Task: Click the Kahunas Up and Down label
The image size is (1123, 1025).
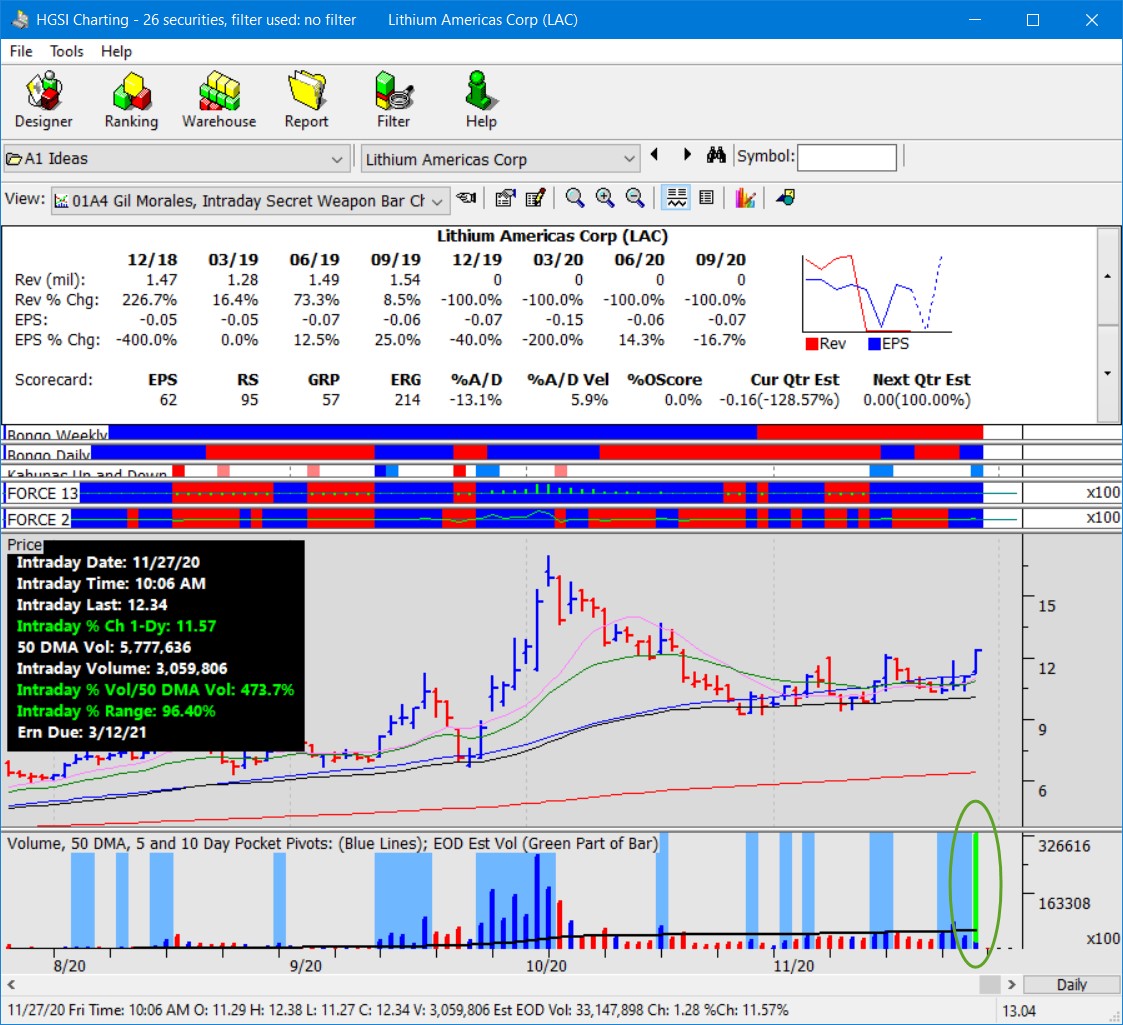Action: coord(87,473)
